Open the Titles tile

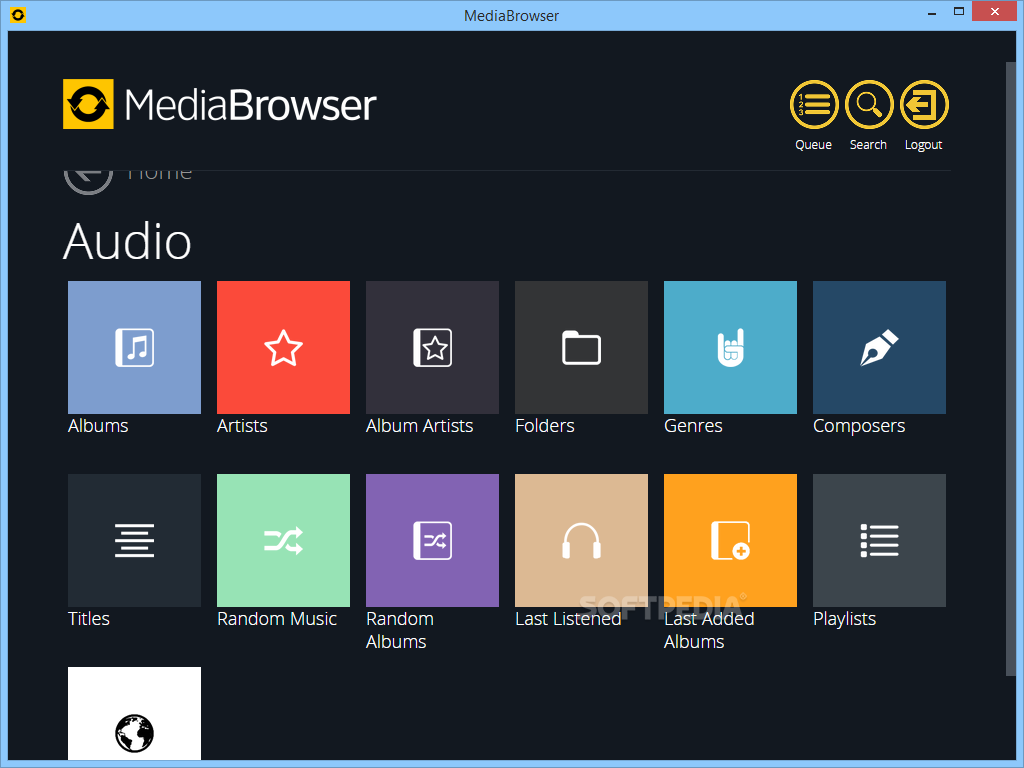[x=135, y=540]
